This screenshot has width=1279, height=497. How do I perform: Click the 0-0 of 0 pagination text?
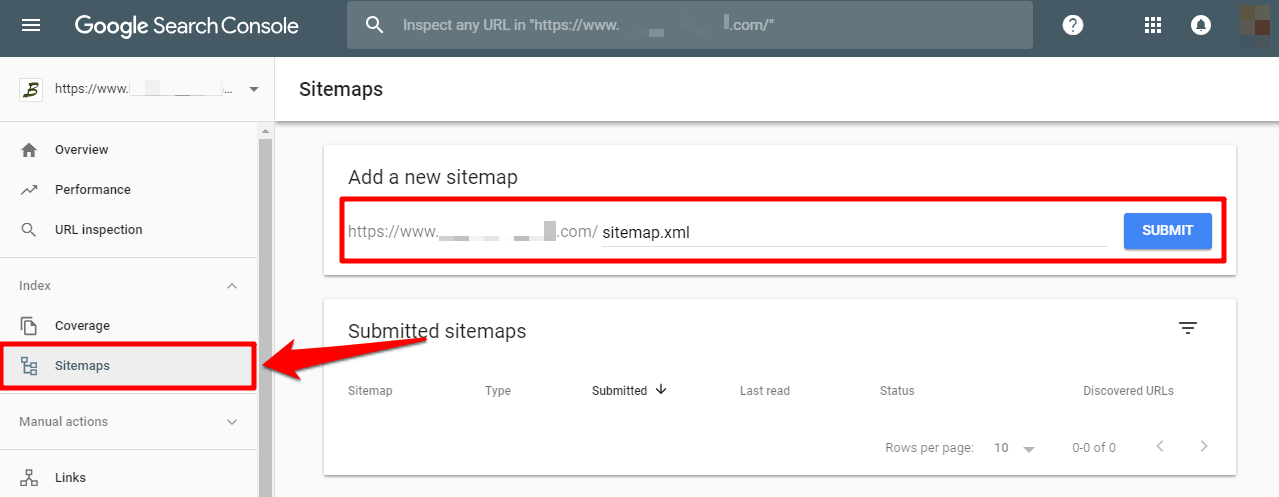(1094, 448)
